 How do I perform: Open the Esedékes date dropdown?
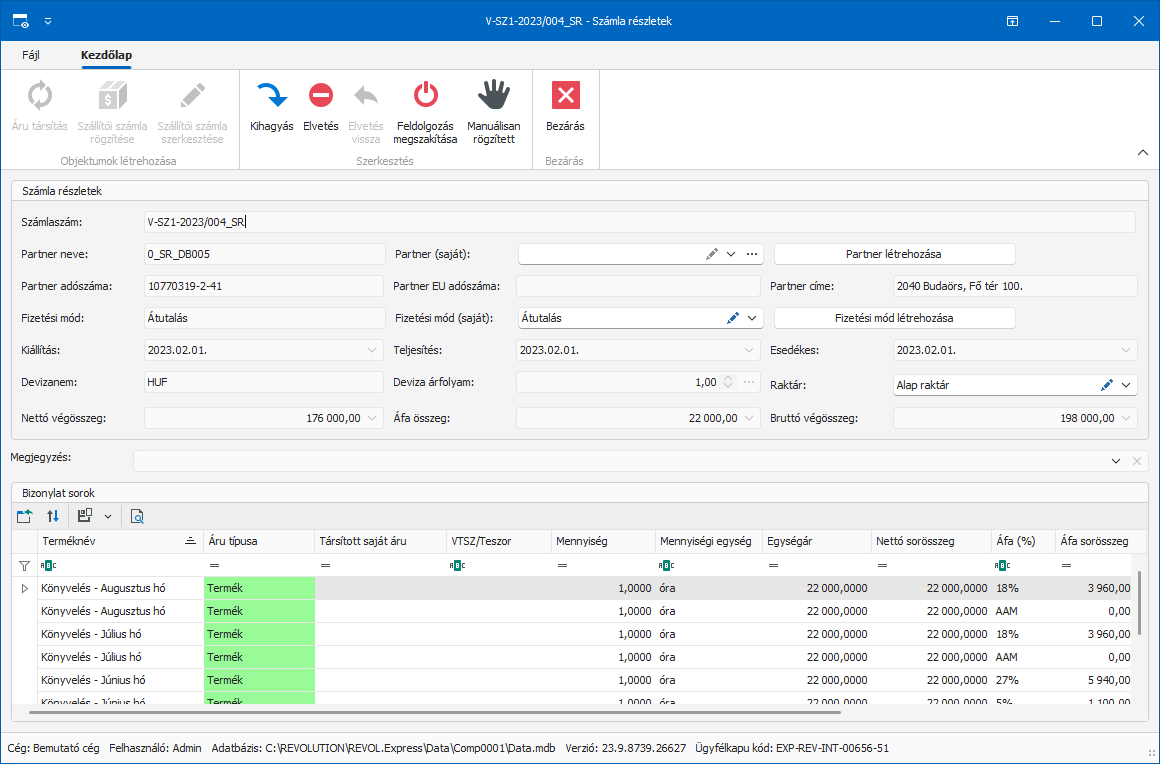(1126, 351)
